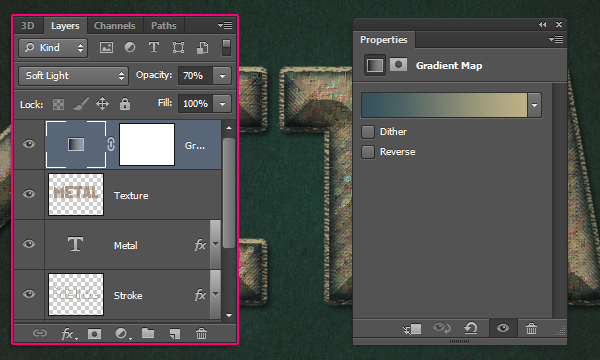Click the reset to adjustment defaults icon
The width and height of the screenshot is (600, 360).
[x=471, y=328]
